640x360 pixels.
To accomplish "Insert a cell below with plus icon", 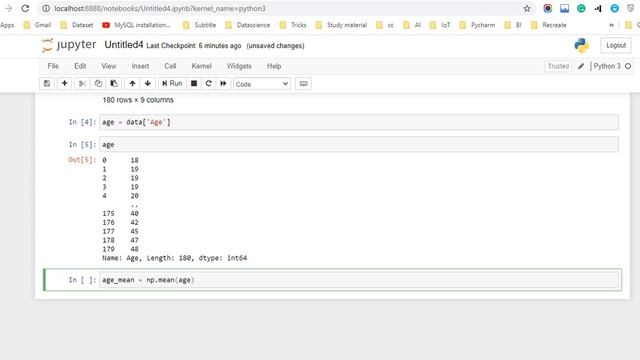I will click(64, 84).
